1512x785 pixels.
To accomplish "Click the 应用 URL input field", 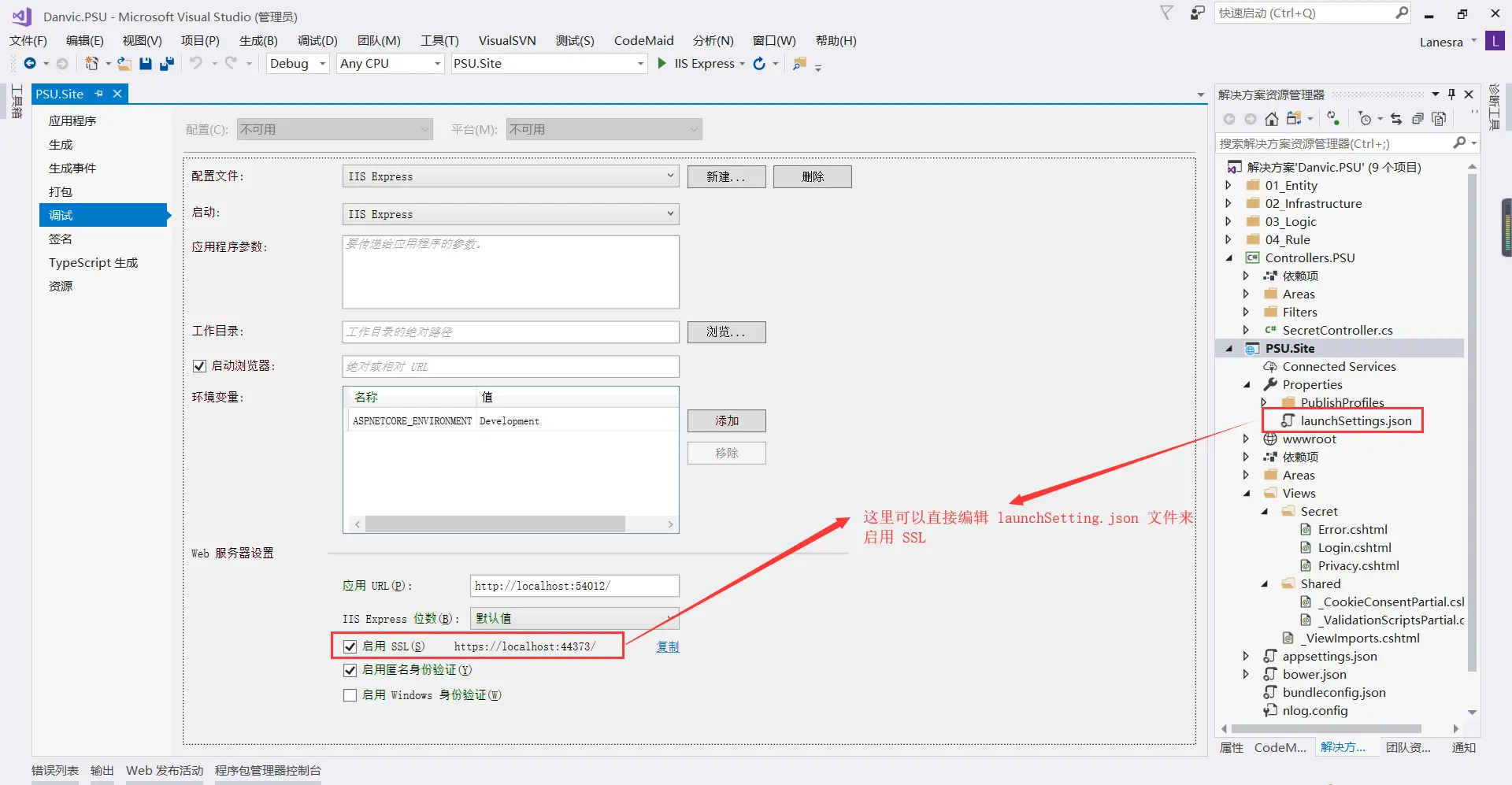I will (x=574, y=586).
